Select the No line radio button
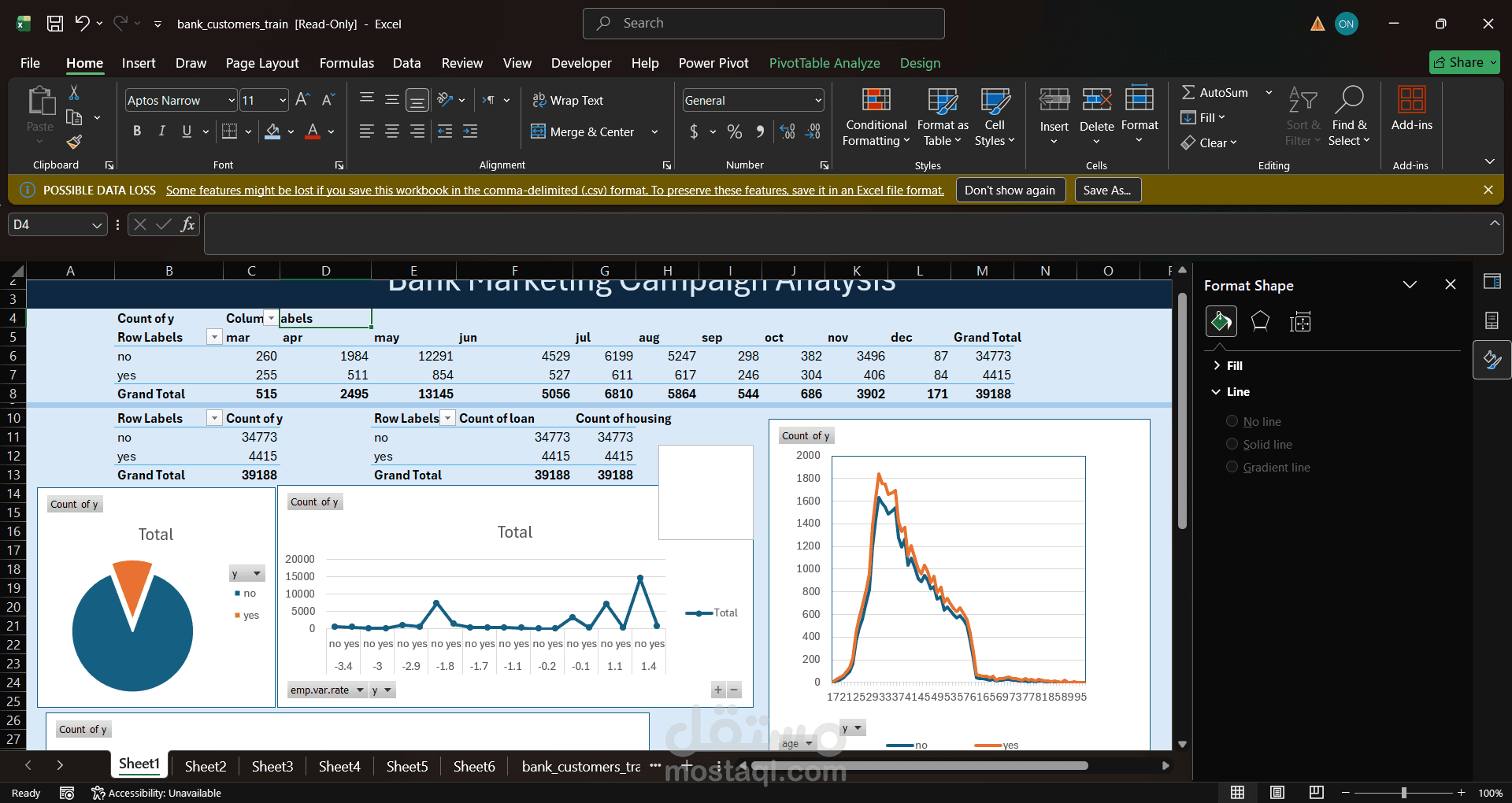Viewport: 1512px width, 803px height. click(1232, 421)
